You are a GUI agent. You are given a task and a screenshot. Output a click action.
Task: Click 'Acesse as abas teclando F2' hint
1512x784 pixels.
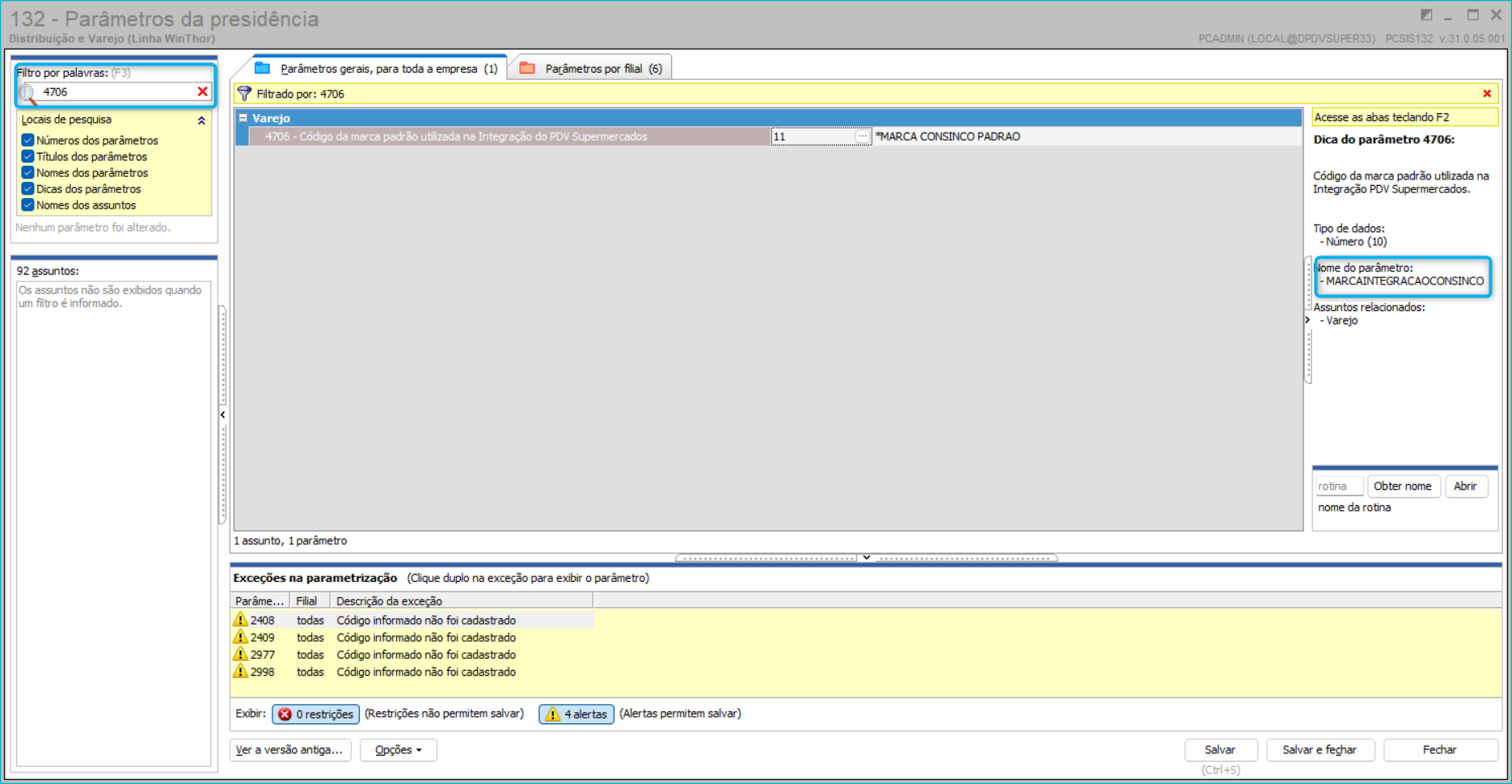1382,117
